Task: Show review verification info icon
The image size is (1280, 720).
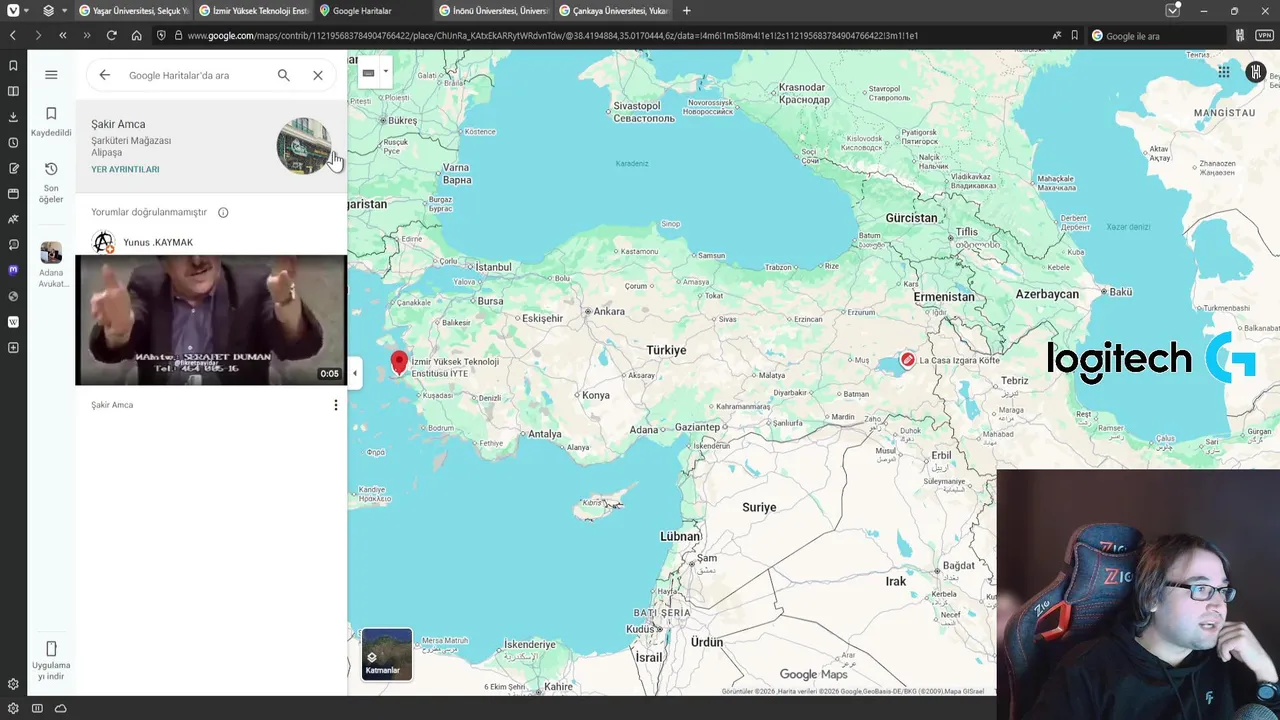Action: click(x=223, y=212)
